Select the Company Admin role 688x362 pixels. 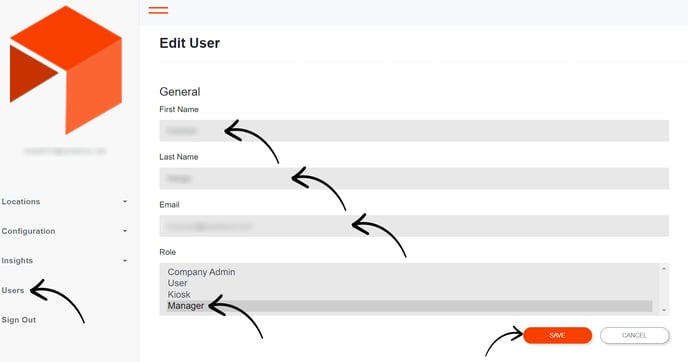click(x=201, y=272)
